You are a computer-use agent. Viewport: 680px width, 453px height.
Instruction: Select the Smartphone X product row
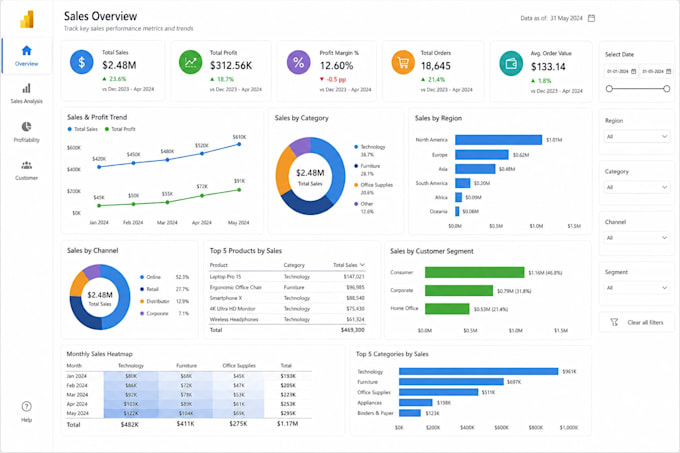(287, 298)
